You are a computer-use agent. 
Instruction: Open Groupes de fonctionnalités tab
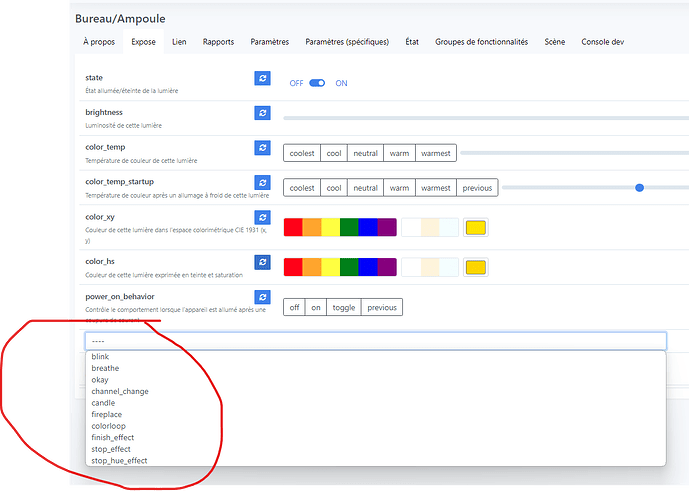(482, 42)
